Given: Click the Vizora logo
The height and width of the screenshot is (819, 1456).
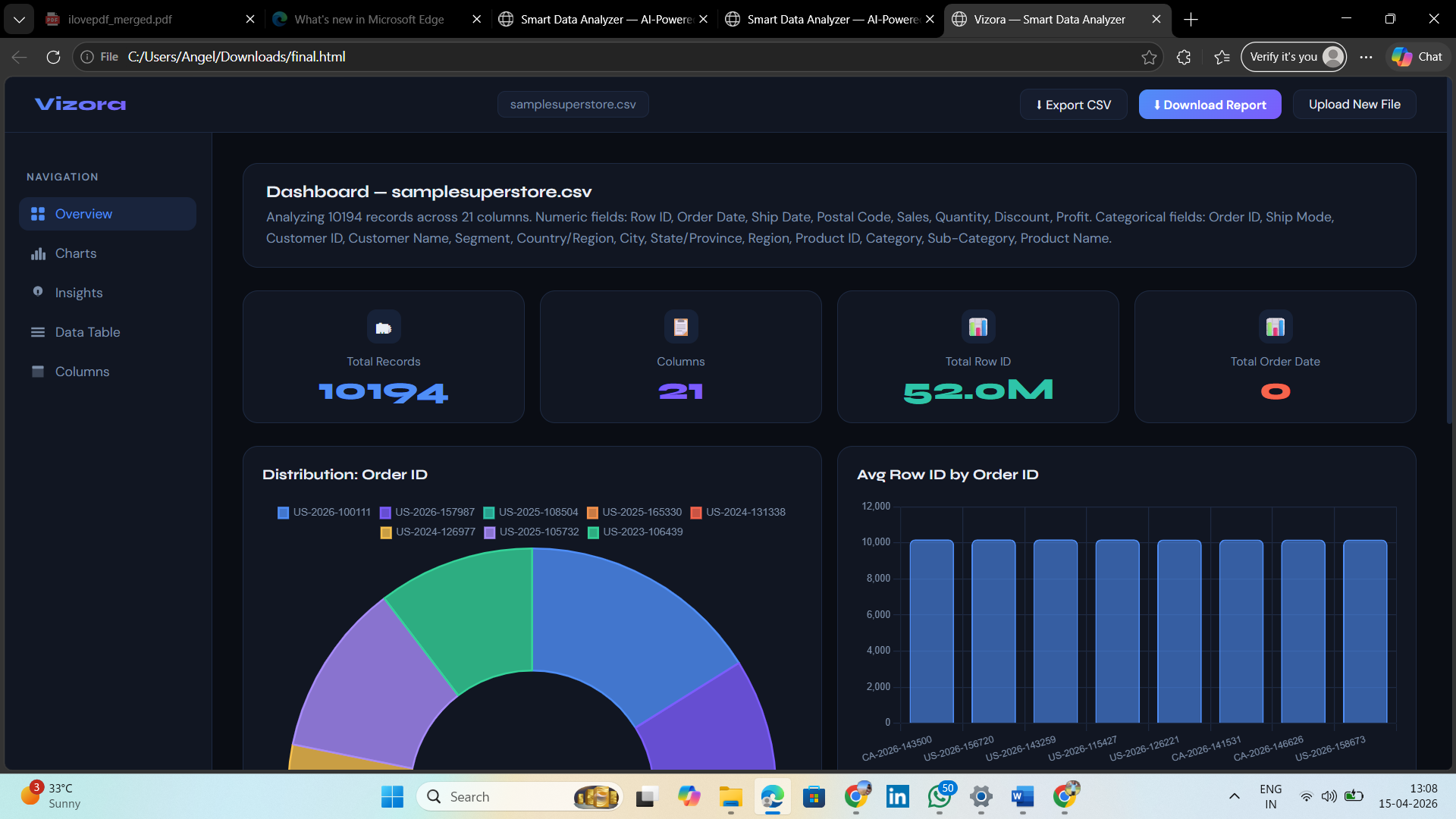Looking at the screenshot, I should (80, 104).
